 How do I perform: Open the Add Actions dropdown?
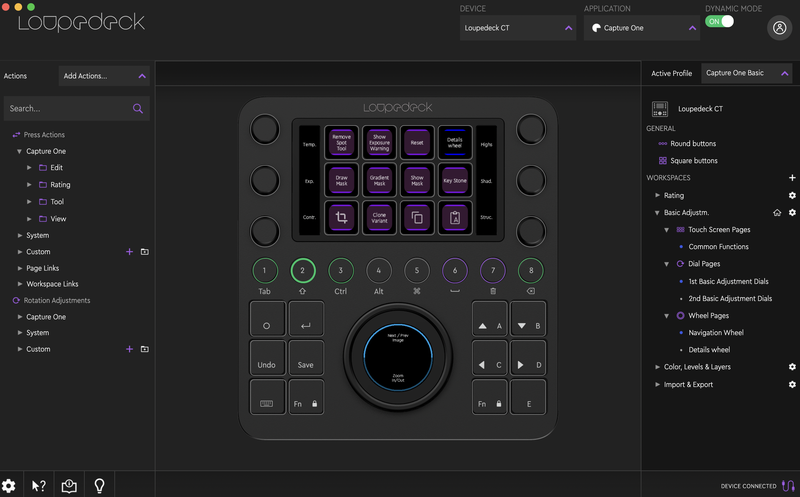click(x=104, y=76)
